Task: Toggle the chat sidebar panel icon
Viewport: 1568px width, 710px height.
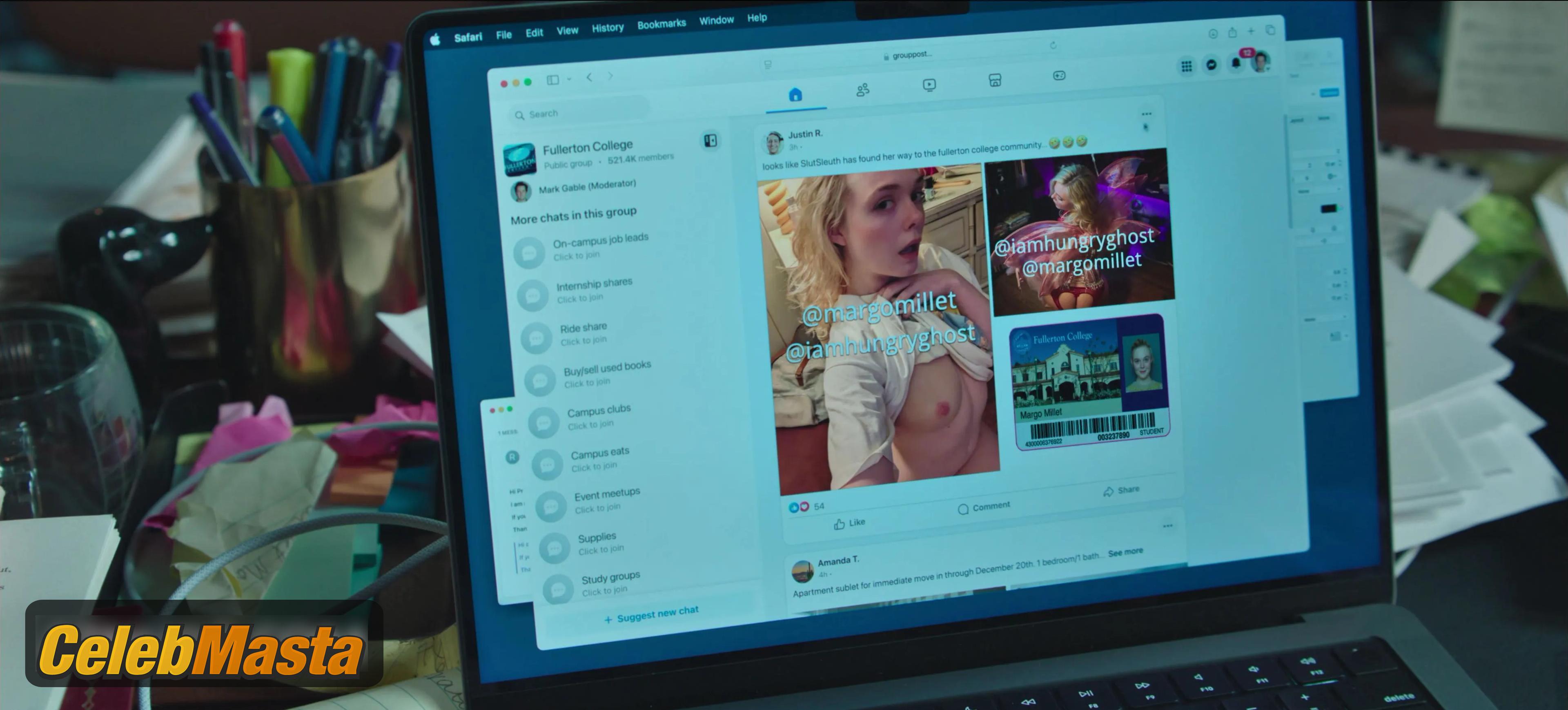Action: [710, 141]
